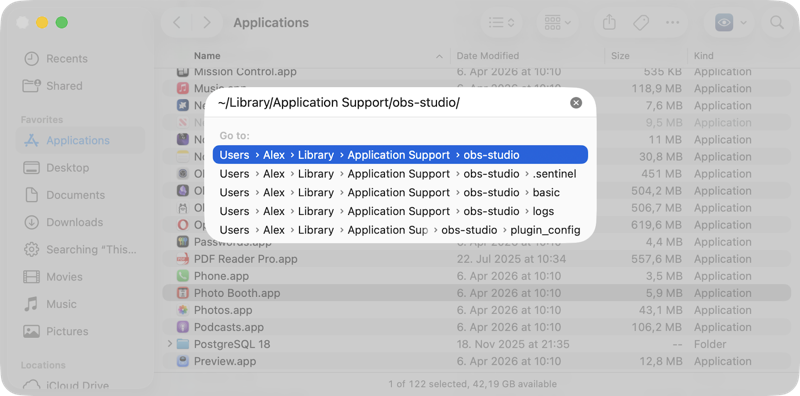
Task: Select Applications in the sidebar
Action: (x=81, y=140)
